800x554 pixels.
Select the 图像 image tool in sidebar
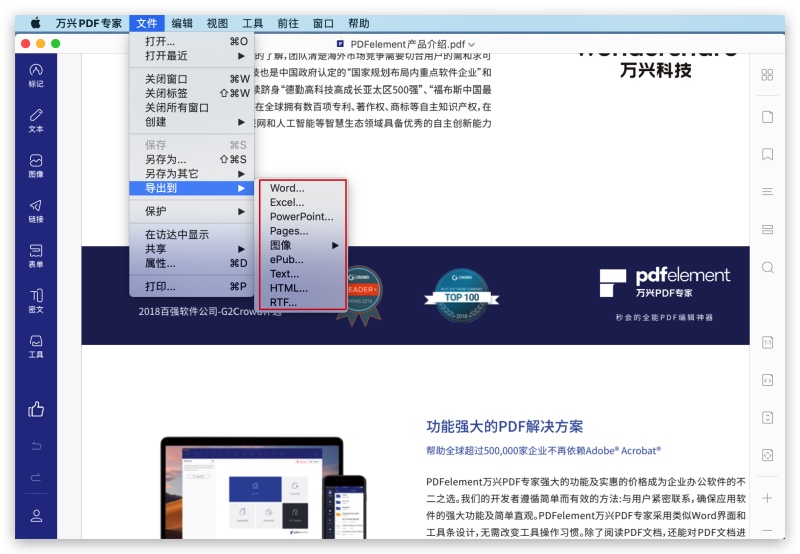point(36,166)
